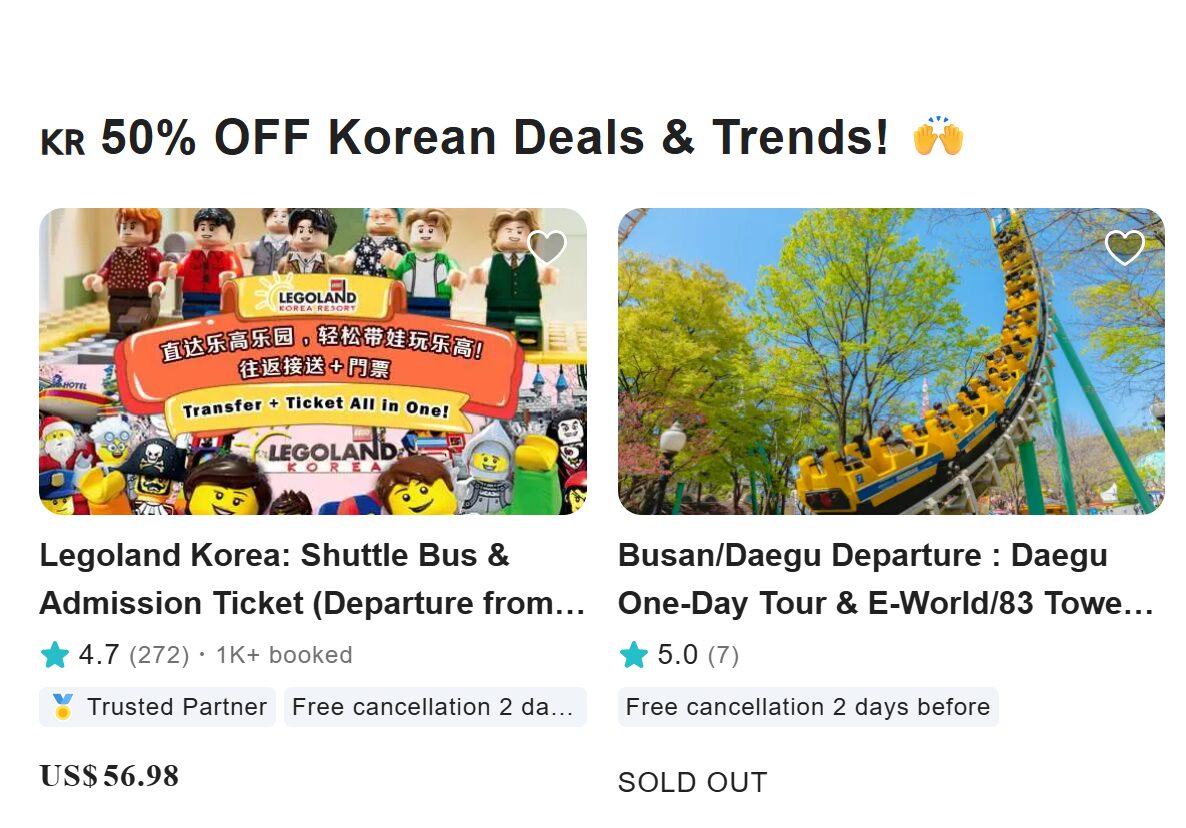Click the raised hands emoji in heading
The image size is (1186, 828).
(x=937, y=137)
